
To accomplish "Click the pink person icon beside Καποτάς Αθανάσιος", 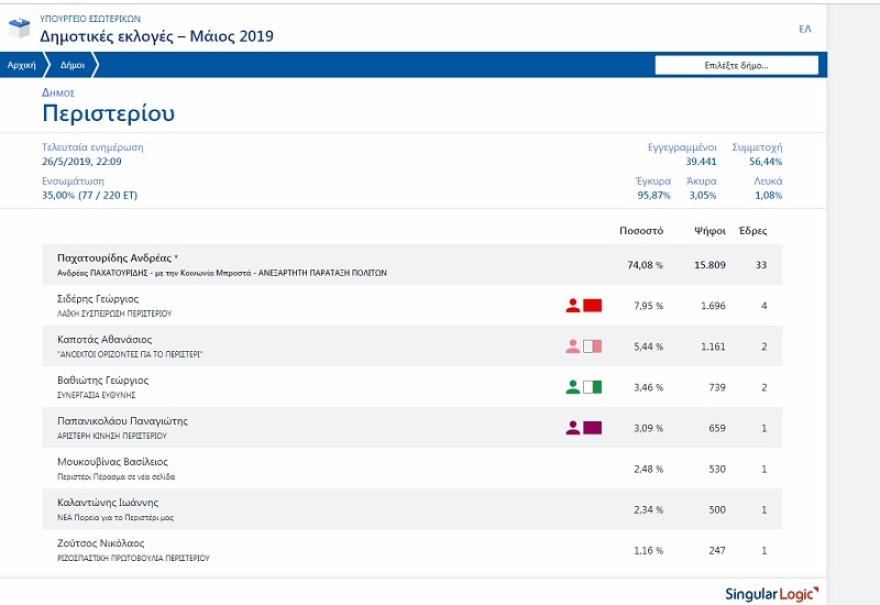I will (573, 346).
